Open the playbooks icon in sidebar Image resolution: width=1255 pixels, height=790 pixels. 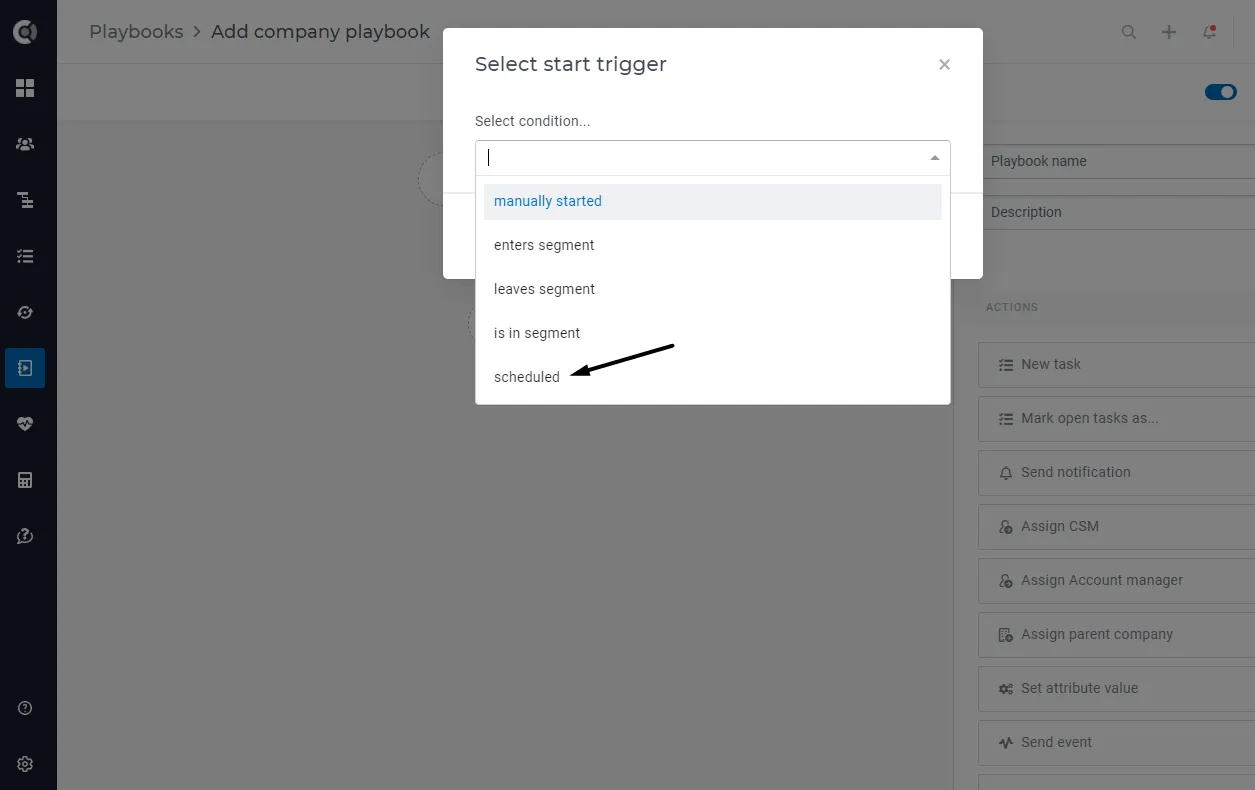(25, 368)
